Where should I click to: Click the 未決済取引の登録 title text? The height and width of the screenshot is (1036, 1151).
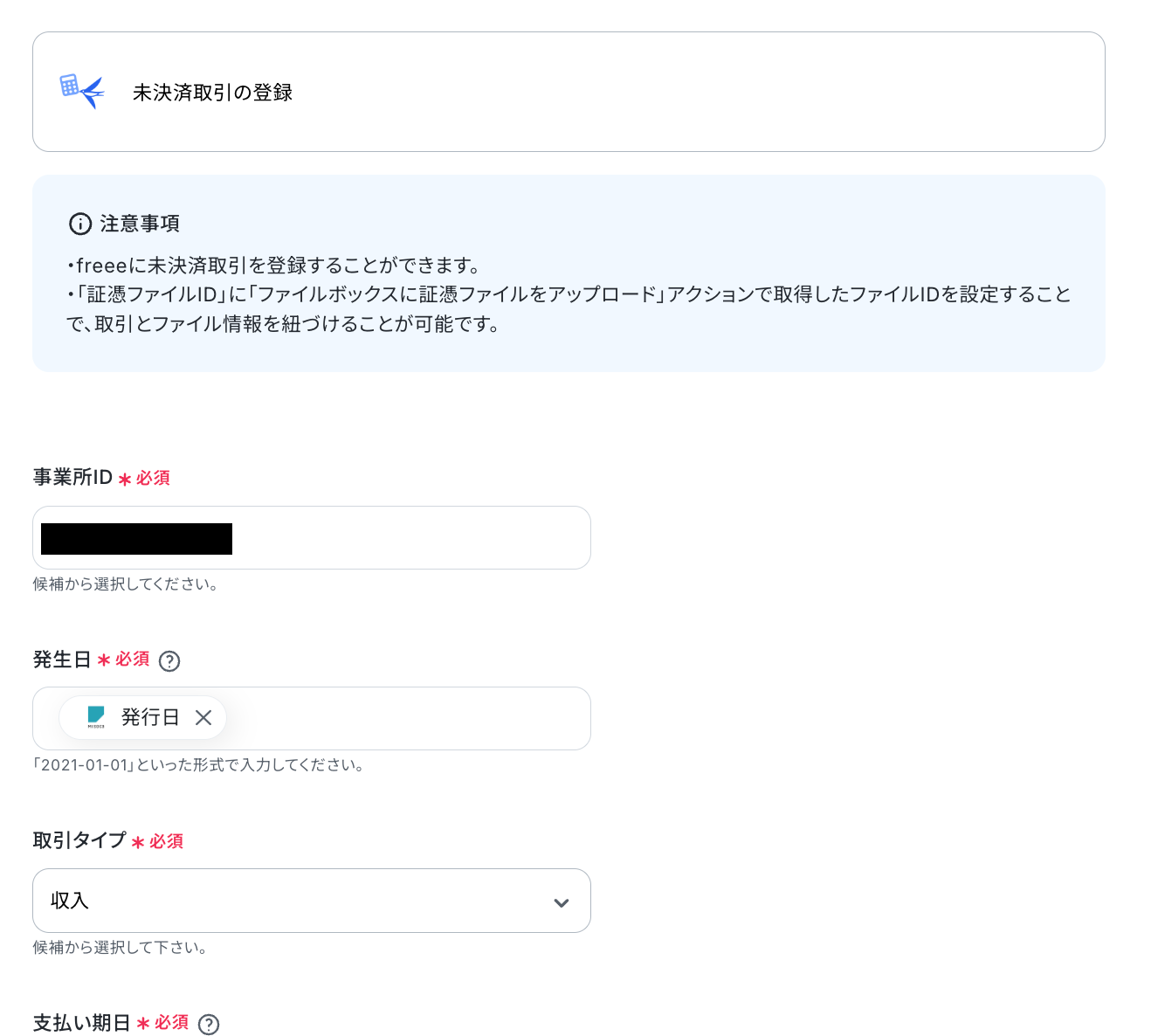[x=212, y=93]
